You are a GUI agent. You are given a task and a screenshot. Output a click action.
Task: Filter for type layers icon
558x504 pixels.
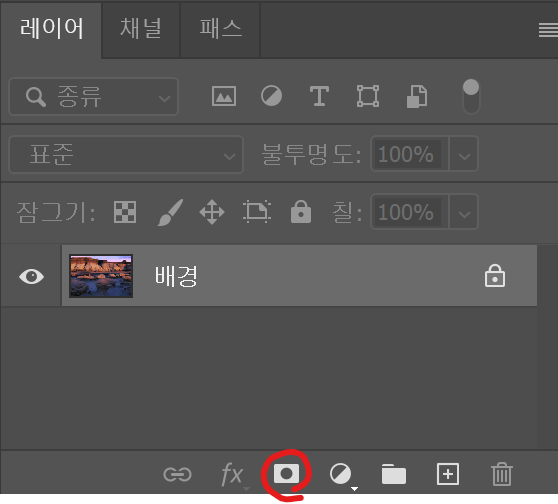tap(319, 96)
